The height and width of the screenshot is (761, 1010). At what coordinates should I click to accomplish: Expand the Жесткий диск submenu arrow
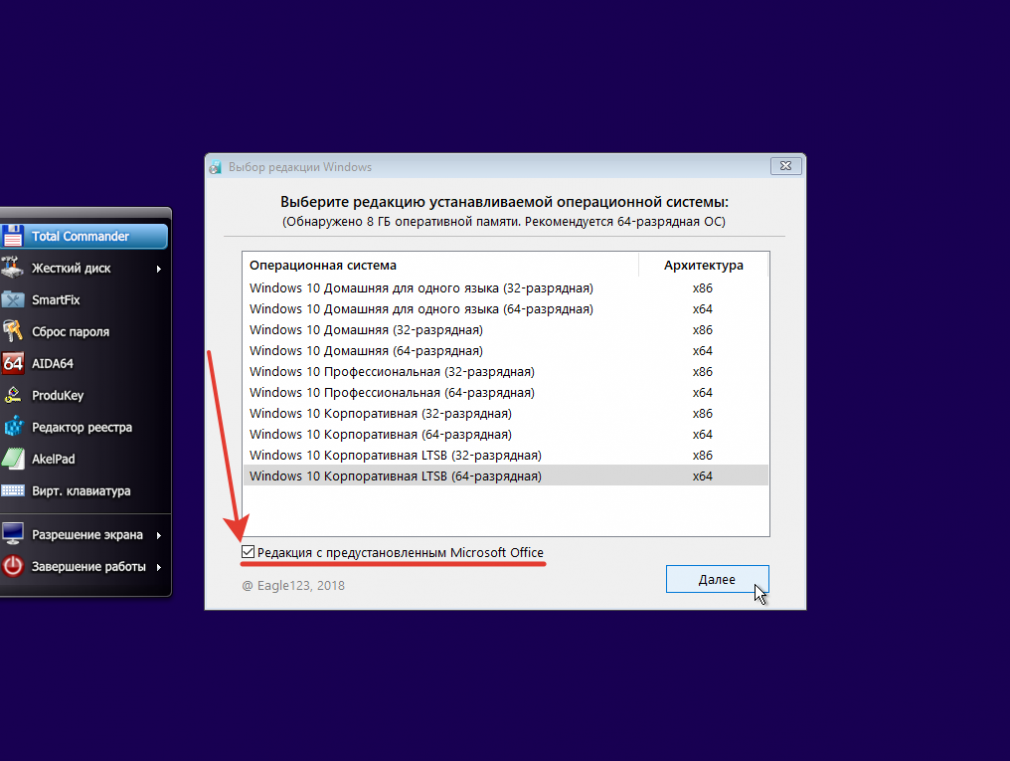(x=158, y=269)
